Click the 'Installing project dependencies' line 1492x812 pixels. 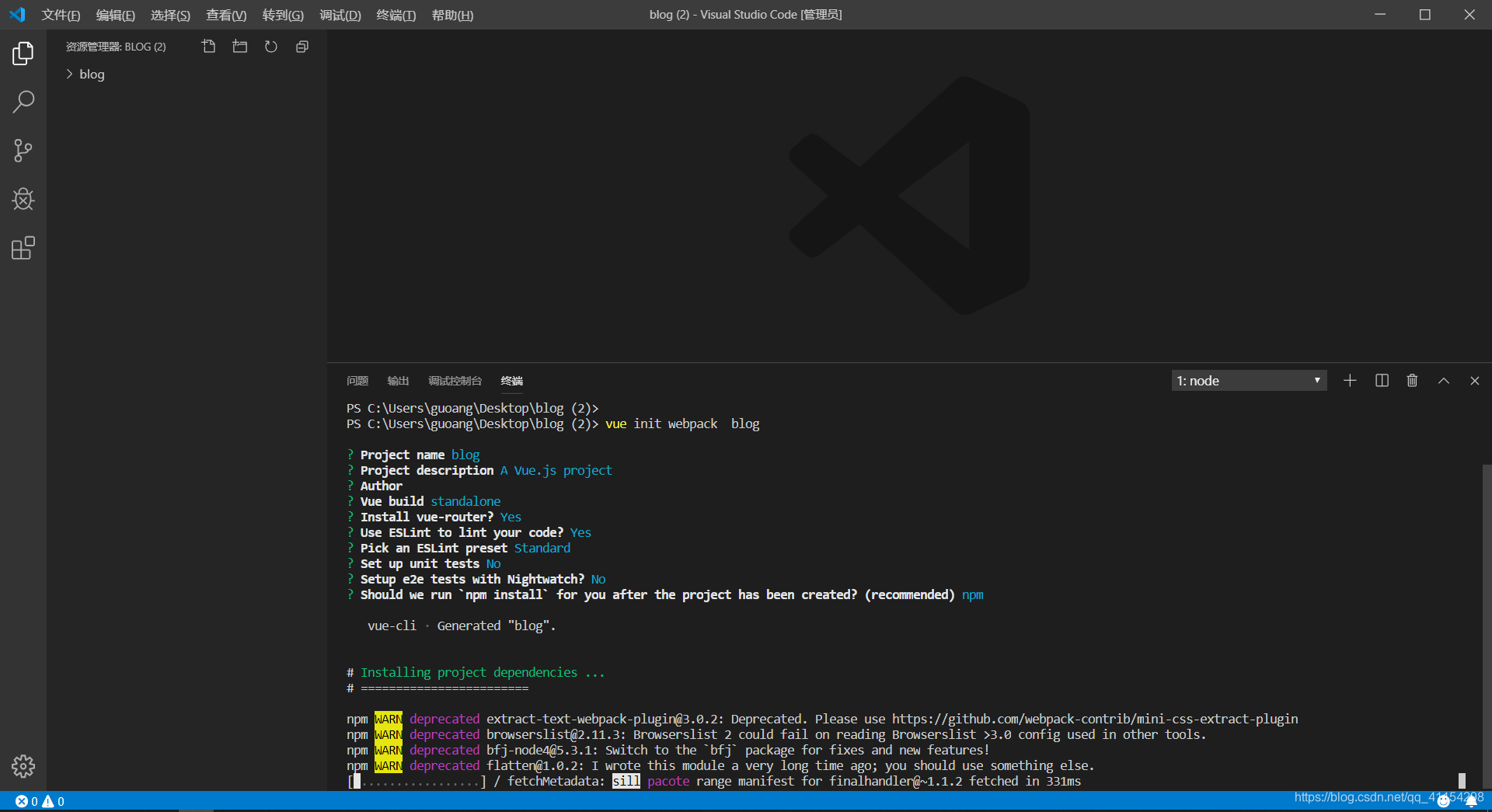[x=476, y=673]
